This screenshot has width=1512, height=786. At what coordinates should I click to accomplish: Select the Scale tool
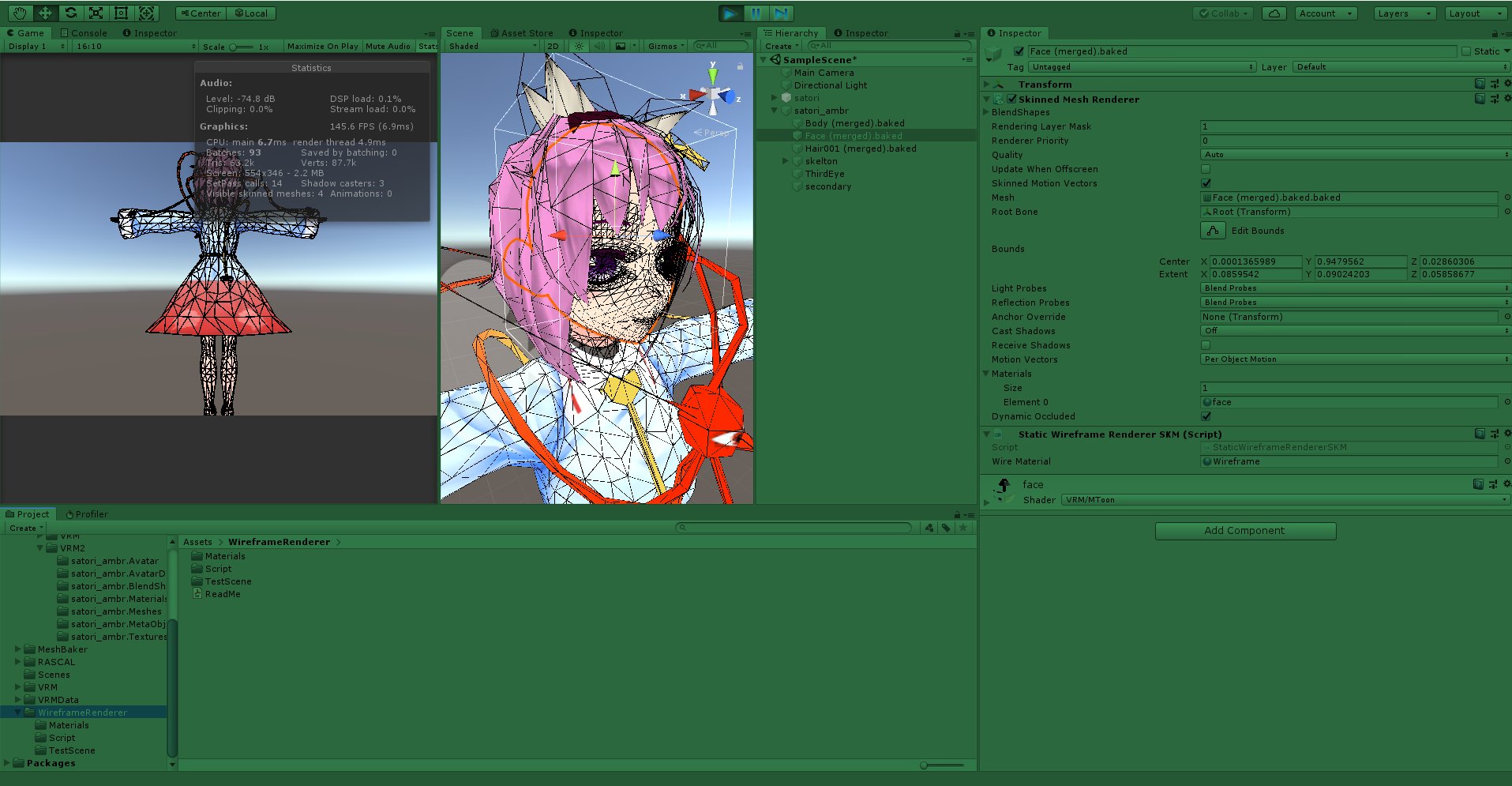[96, 13]
